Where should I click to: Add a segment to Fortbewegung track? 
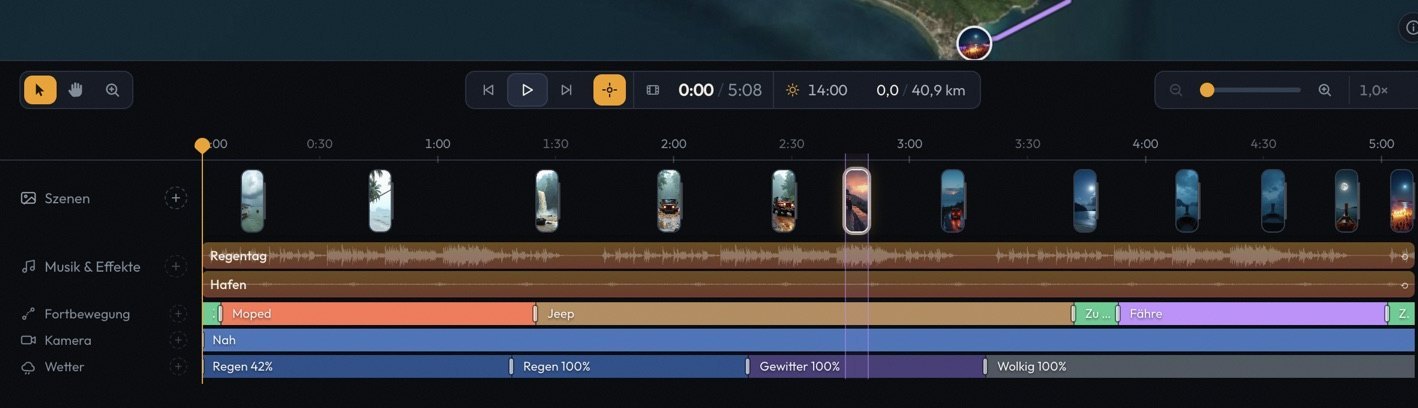pos(178,314)
